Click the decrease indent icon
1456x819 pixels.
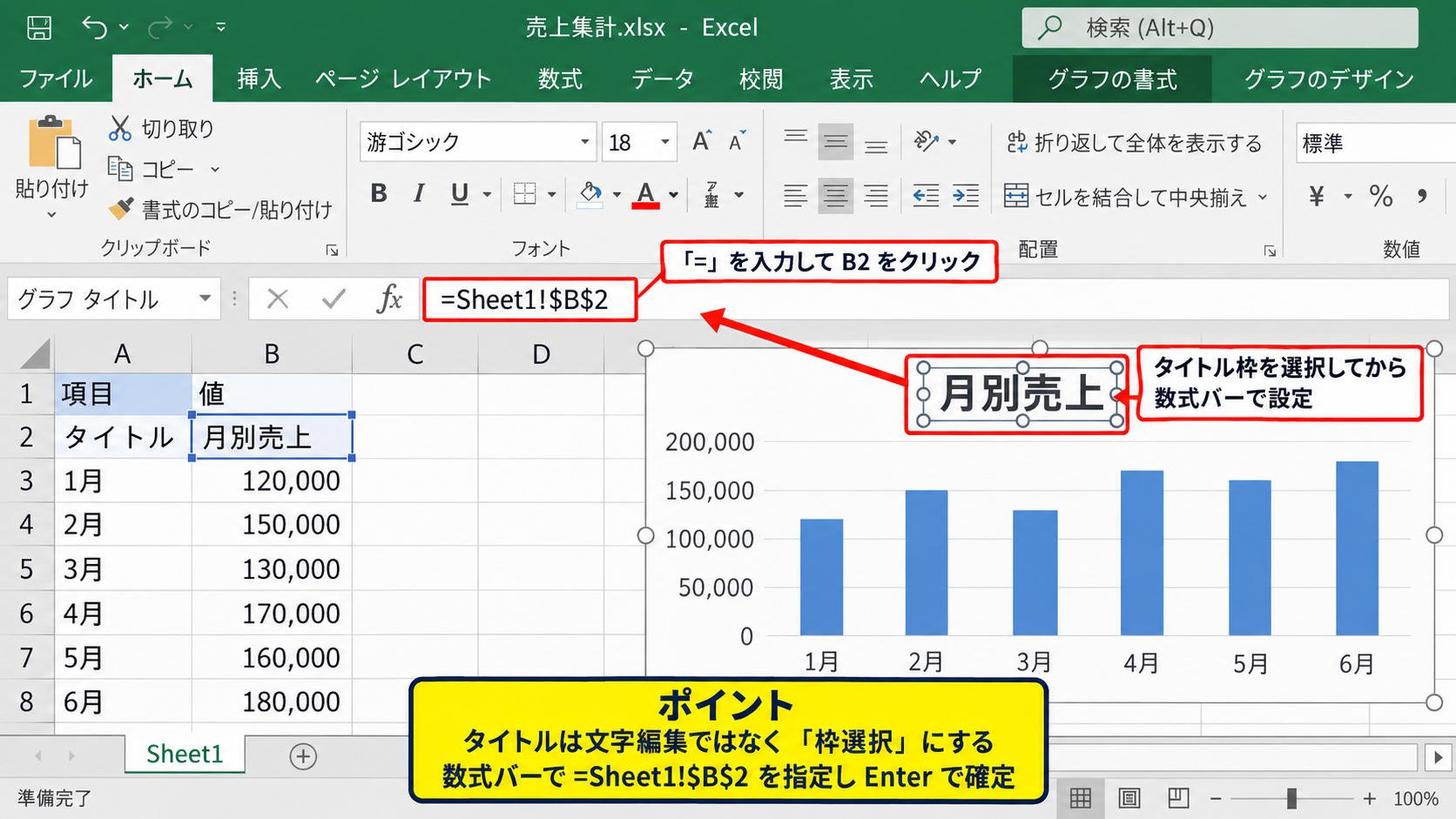point(926,196)
